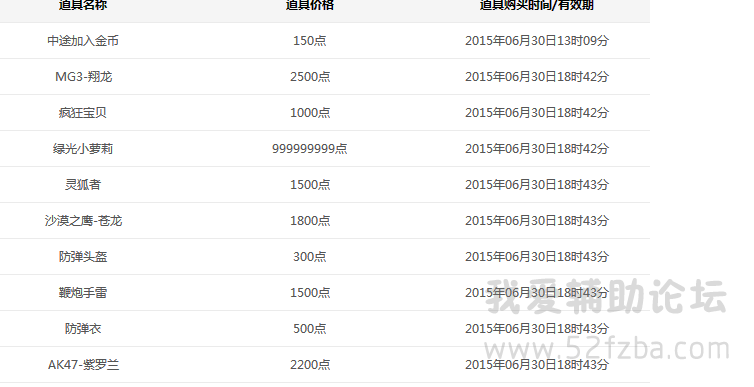Click the 道具购买时间/有效期 column header

[537, 5]
